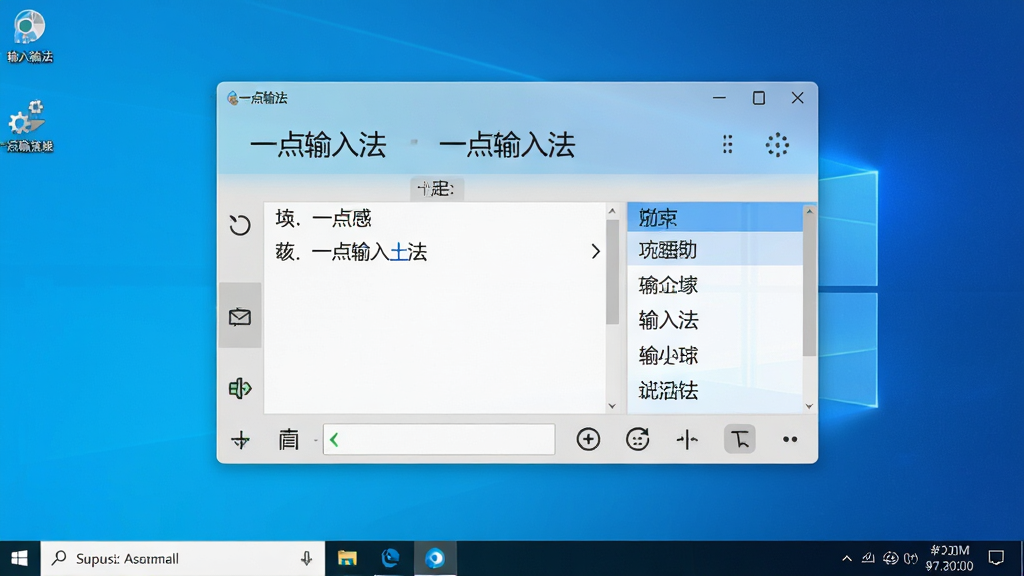Expand the right chevron on 一点输入土法 row
This screenshot has height=576, width=1024.
(595, 251)
